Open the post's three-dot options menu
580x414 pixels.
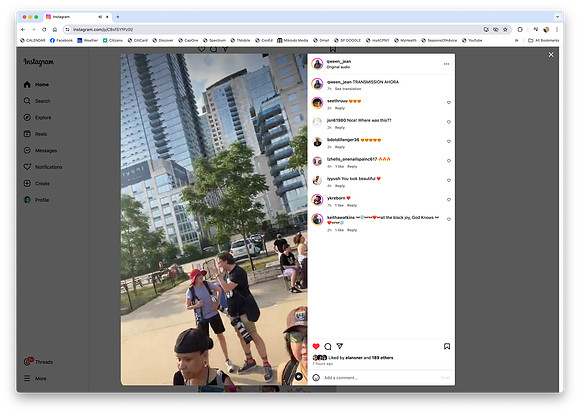coord(446,64)
